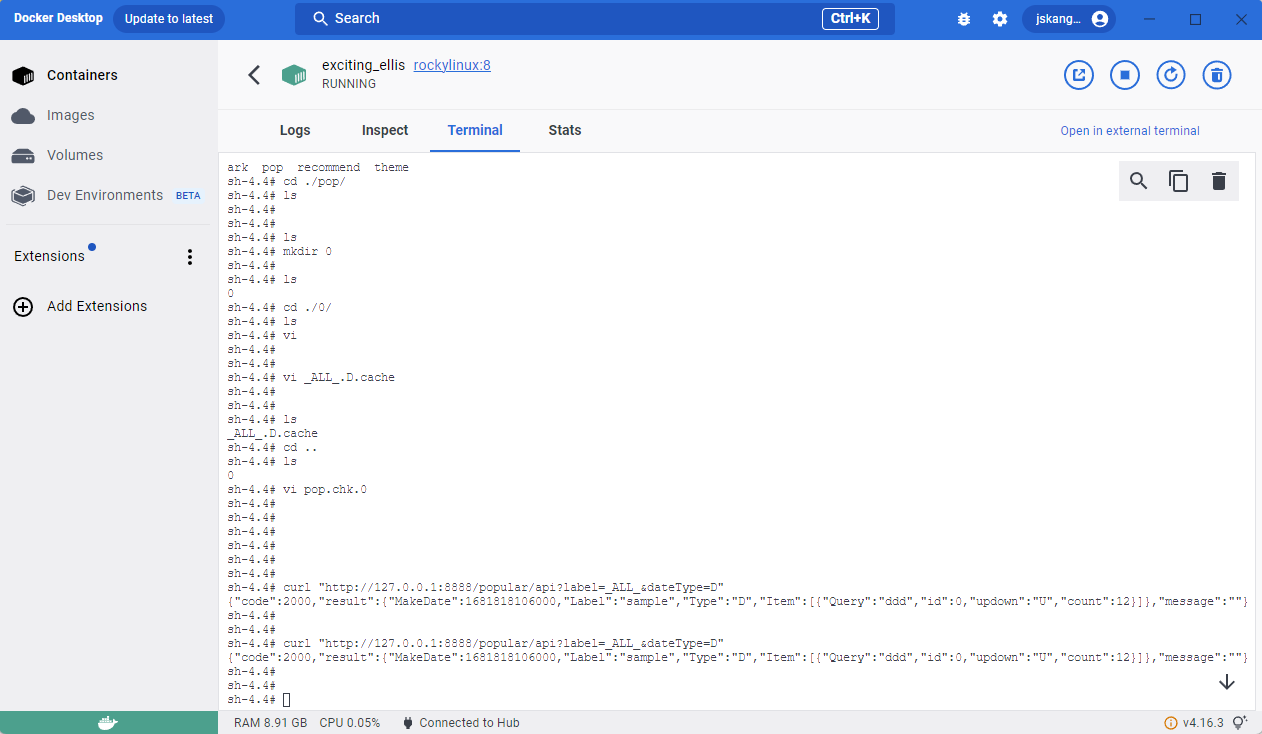
Task: Go back using the left chevron arrow
Action: click(x=254, y=75)
